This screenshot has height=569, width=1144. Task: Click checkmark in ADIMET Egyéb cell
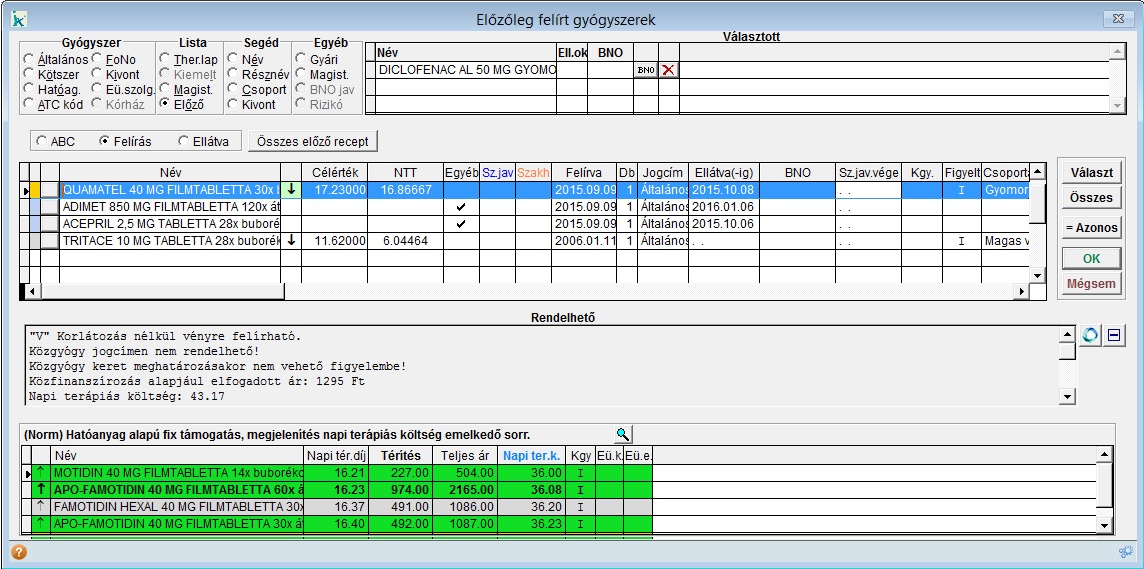click(x=460, y=206)
